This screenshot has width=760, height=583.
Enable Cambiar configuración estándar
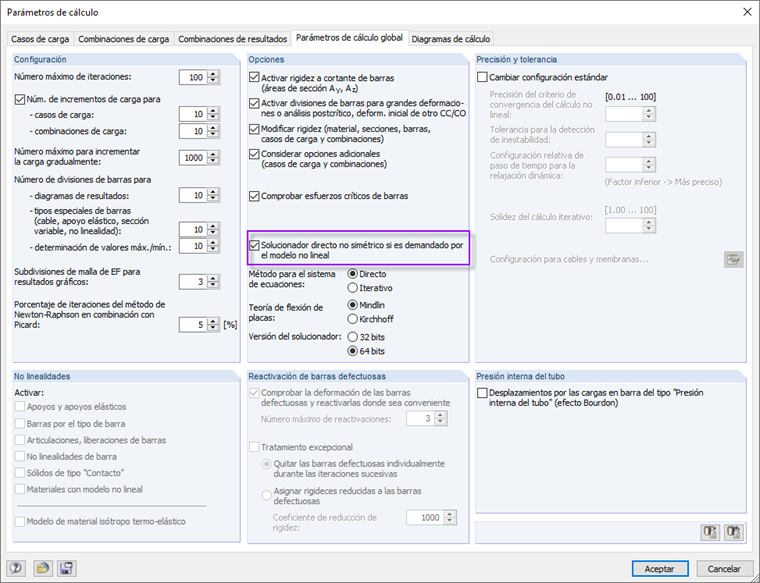[482, 77]
